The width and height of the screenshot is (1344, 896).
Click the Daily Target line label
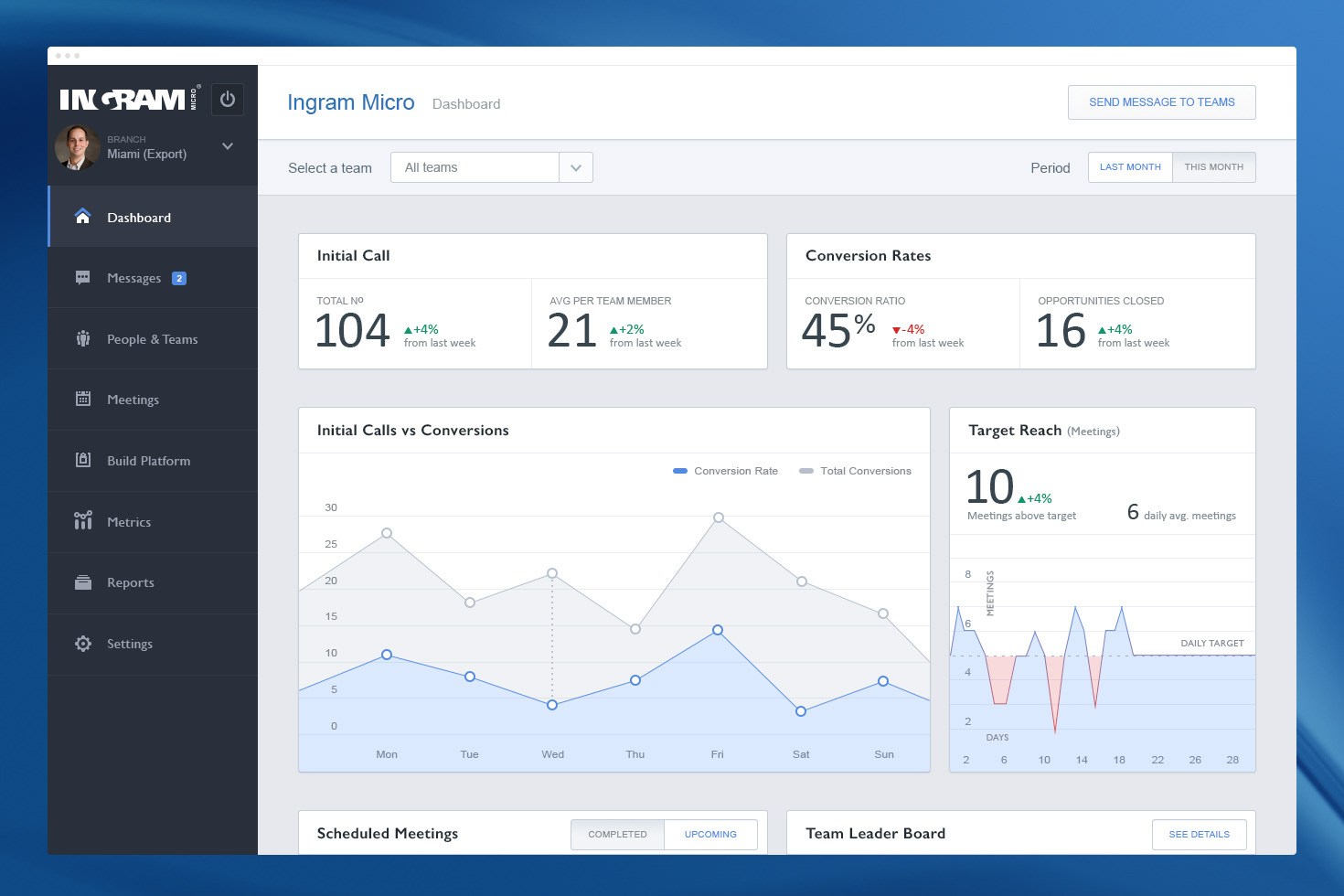[1212, 644]
